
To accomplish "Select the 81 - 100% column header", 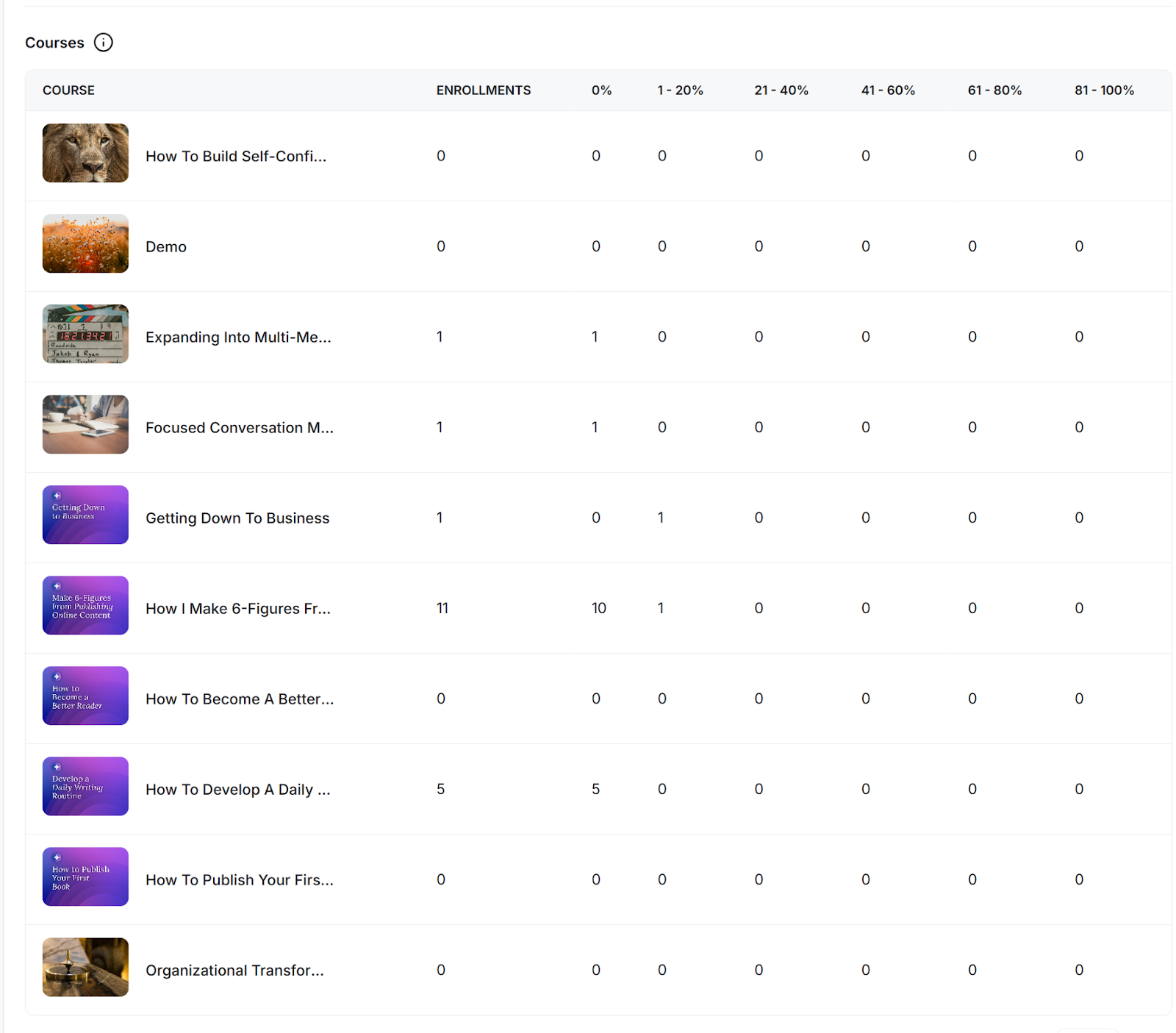I will pos(1104,90).
